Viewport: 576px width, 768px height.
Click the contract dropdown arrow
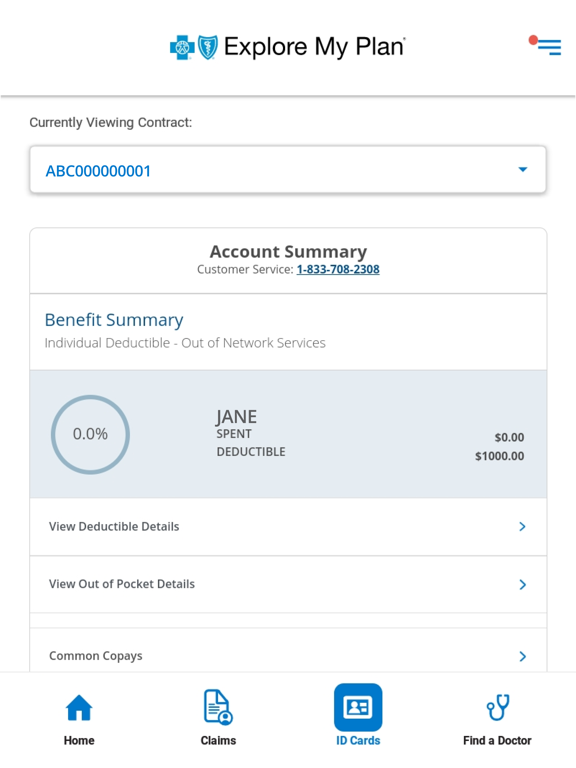523,169
